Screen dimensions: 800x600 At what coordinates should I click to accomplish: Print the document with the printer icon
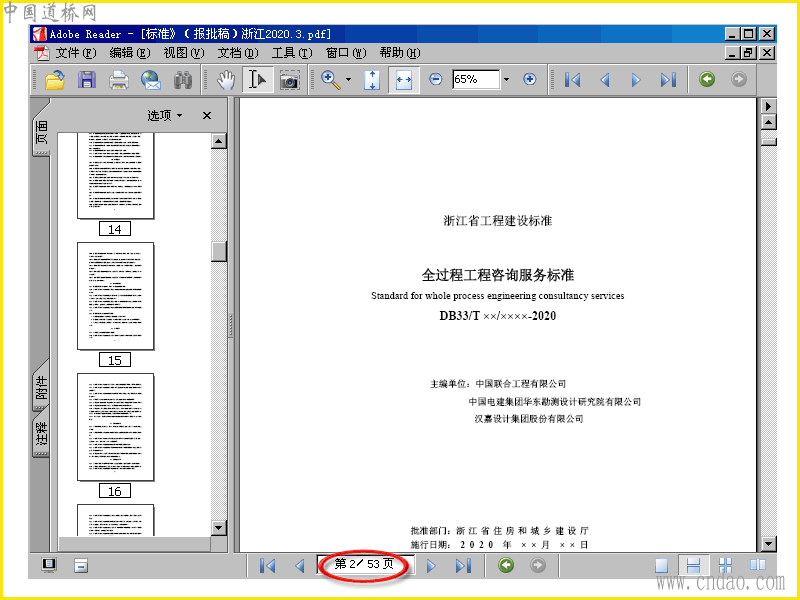[118, 80]
